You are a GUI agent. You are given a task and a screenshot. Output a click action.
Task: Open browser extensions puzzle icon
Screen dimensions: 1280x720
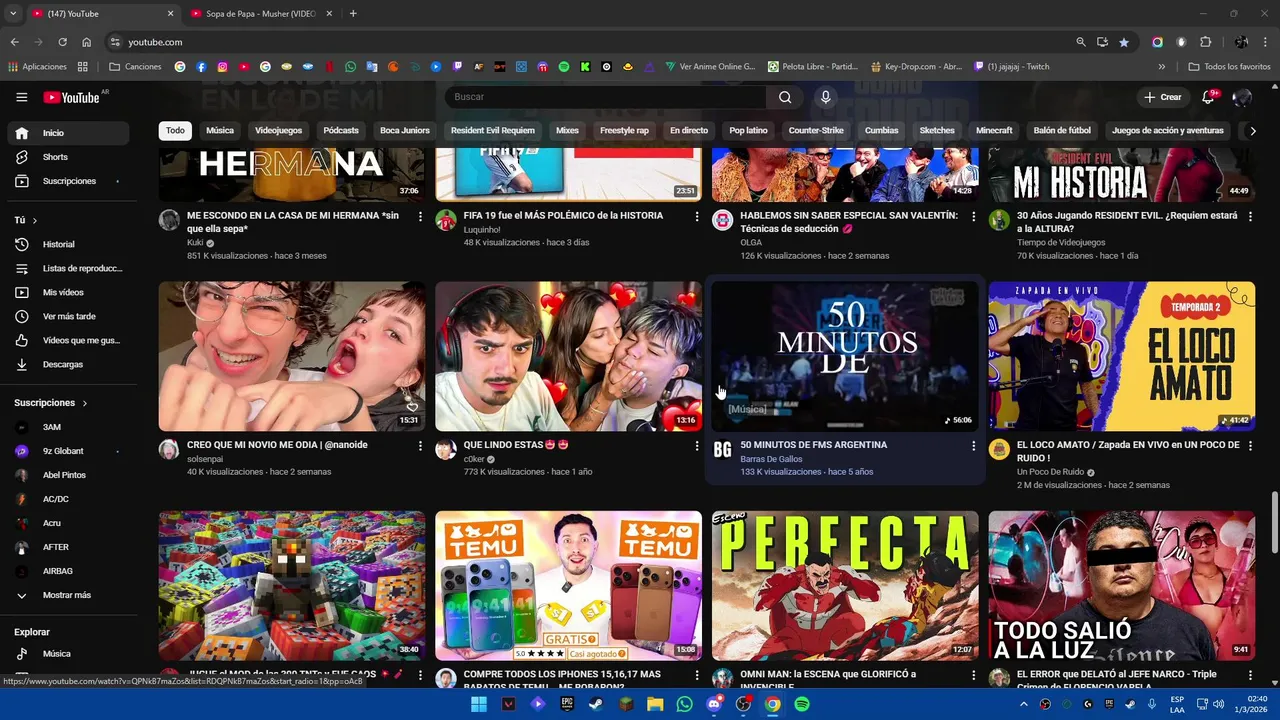click(1205, 42)
